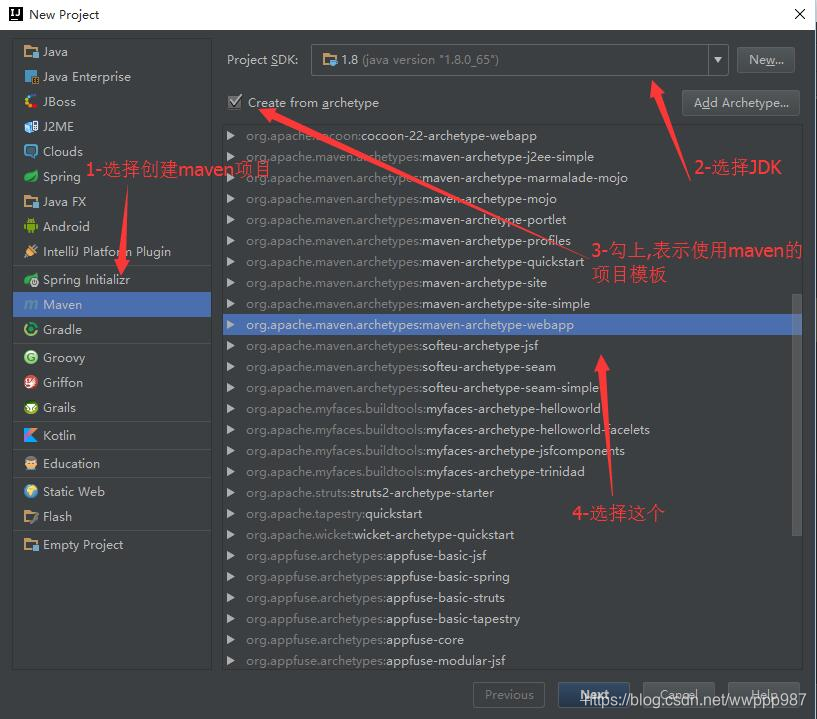Select myfaces-archetype-helloworld row

[512, 409]
